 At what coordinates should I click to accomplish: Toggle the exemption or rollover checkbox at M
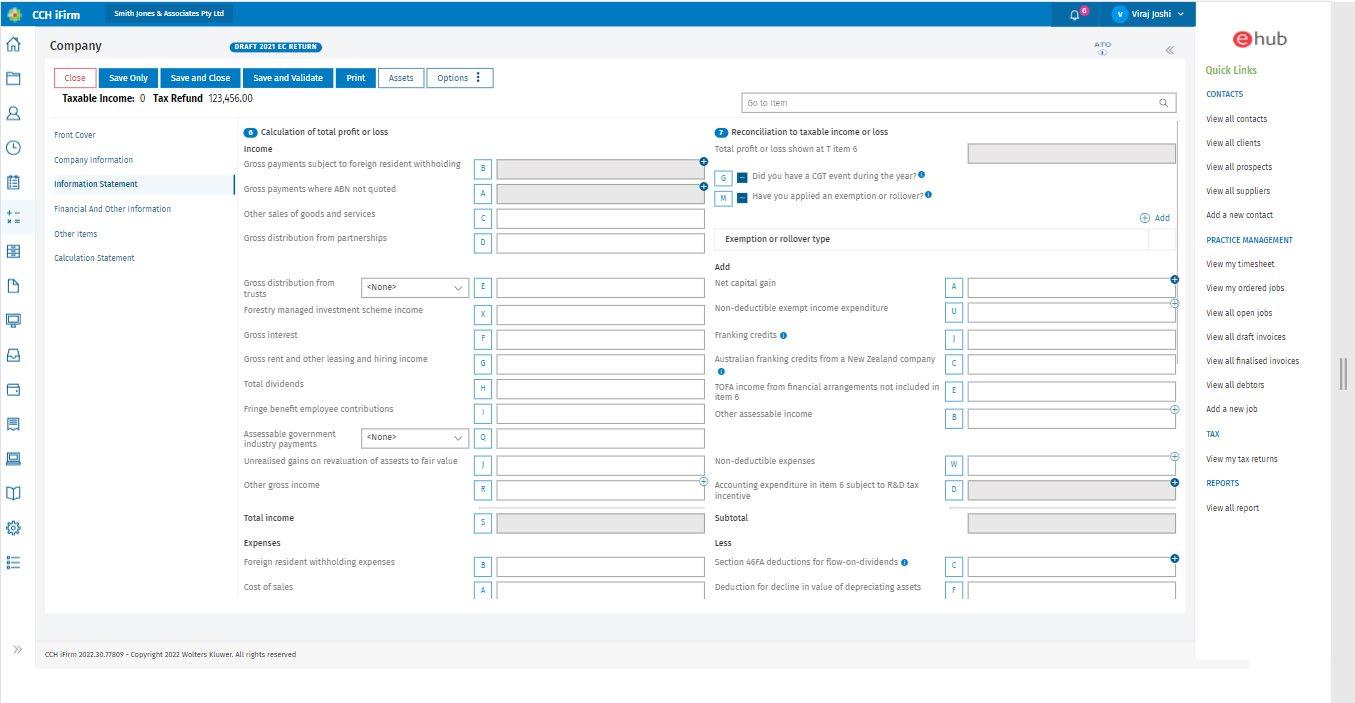click(x=742, y=198)
